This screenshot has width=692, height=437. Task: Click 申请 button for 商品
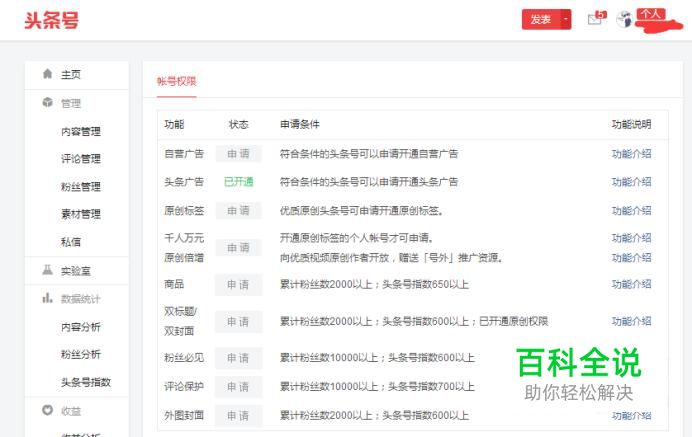pos(238,285)
